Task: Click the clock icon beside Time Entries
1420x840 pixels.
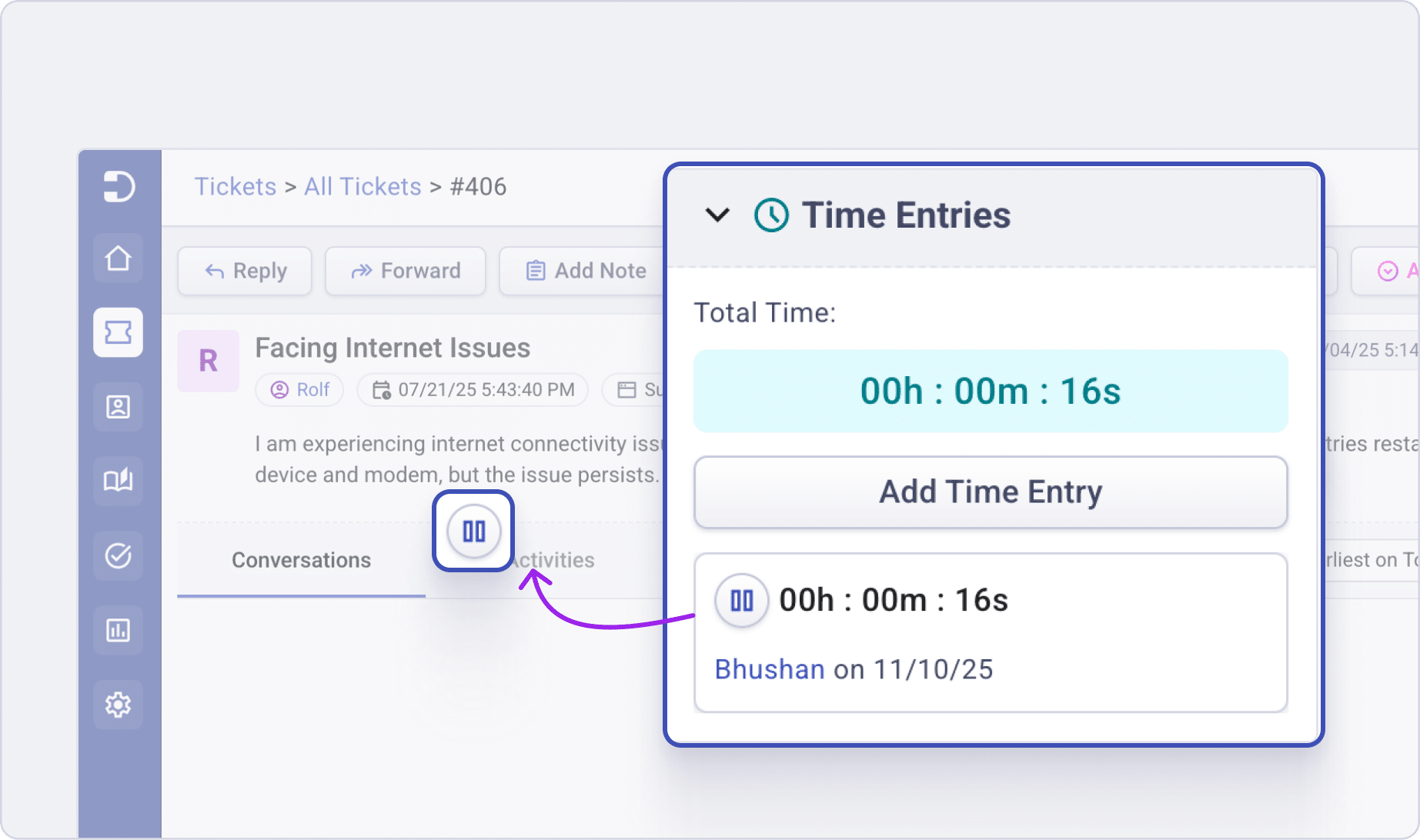Action: click(770, 215)
